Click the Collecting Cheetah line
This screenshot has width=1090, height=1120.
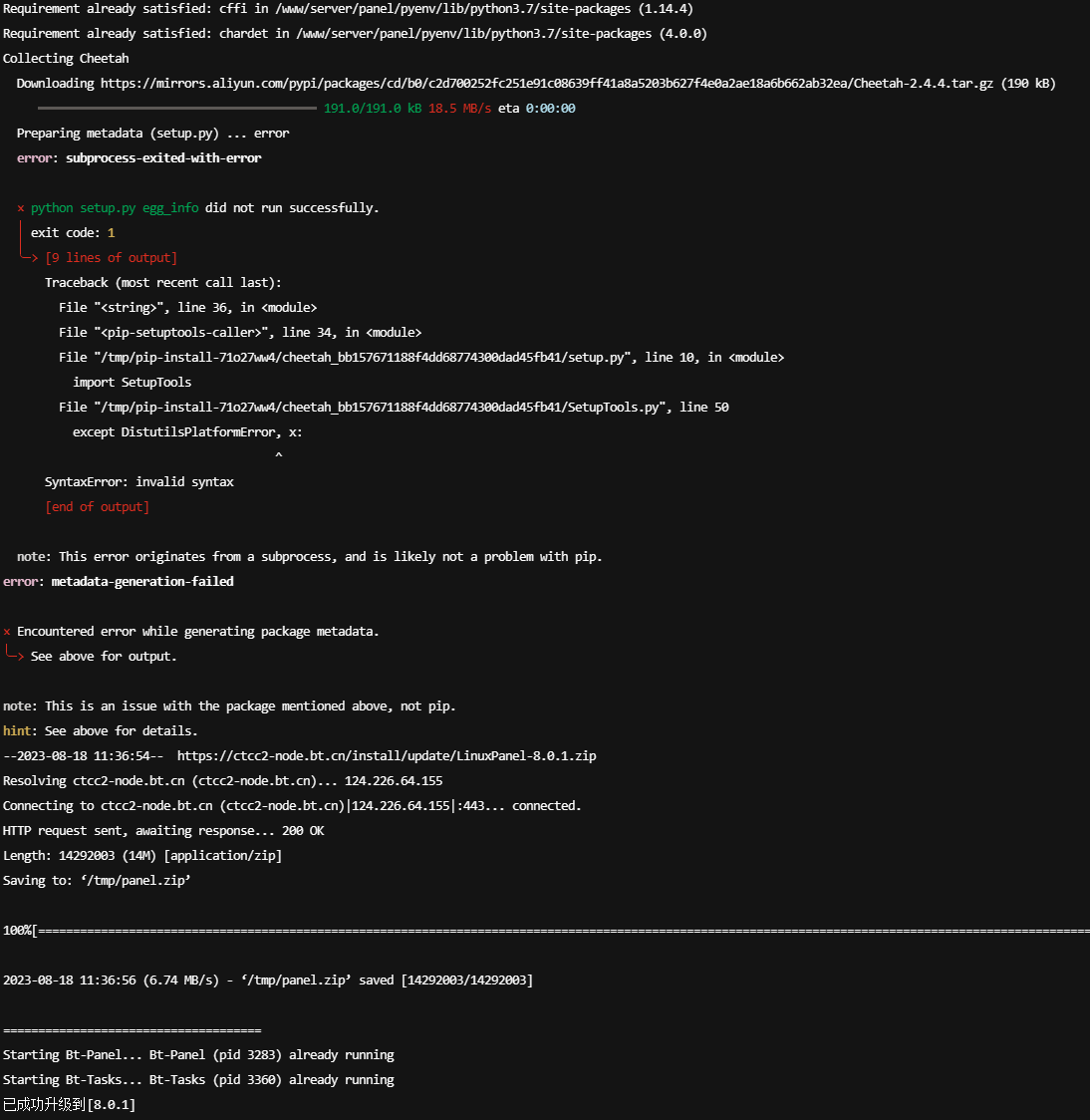[66, 59]
